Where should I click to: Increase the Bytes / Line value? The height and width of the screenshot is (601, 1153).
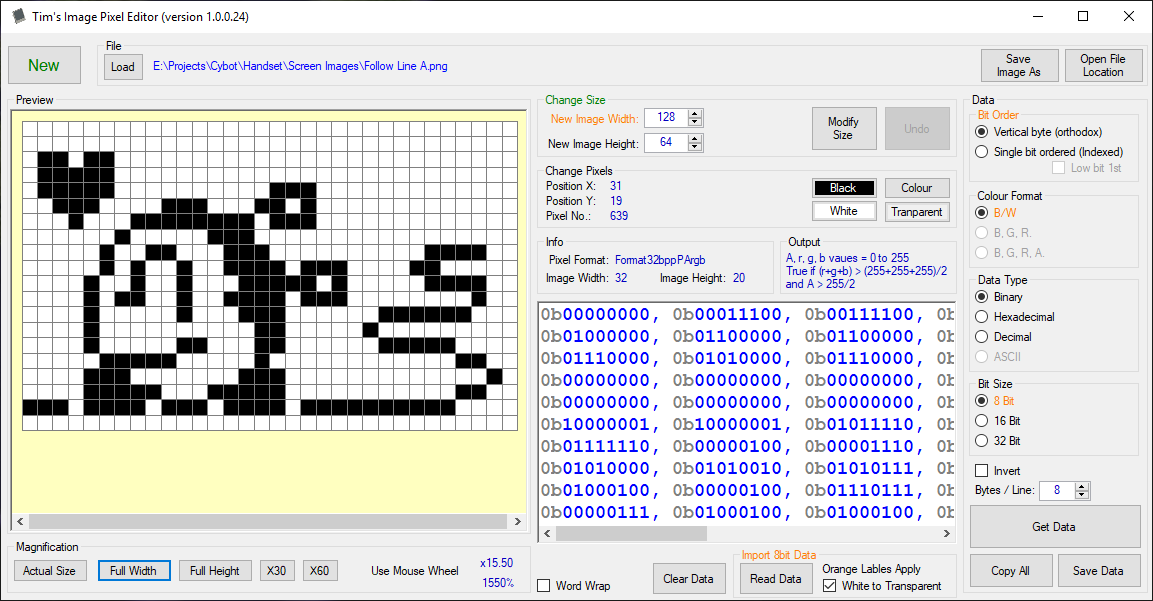pos(1083,486)
